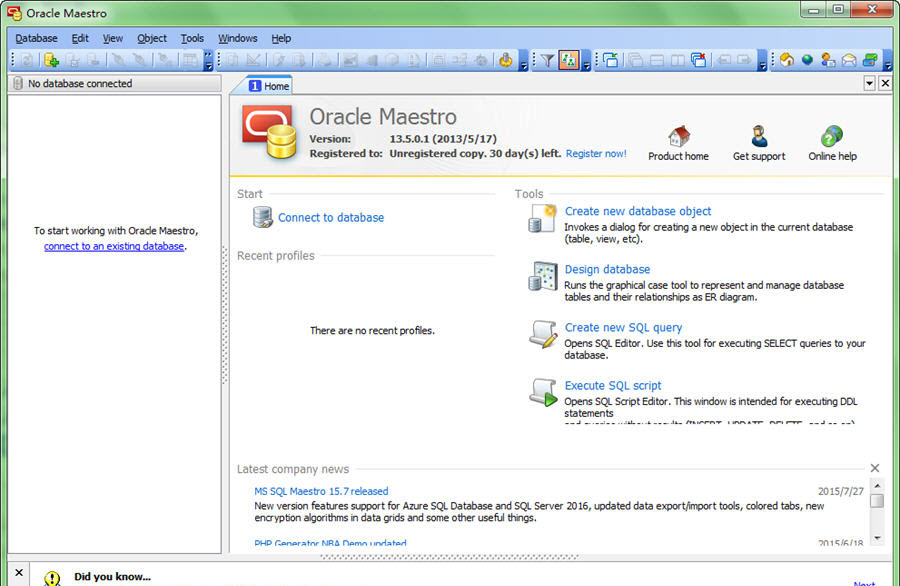Click the database icon next to No database connected
This screenshot has height=586, width=900.
click(18, 84)
